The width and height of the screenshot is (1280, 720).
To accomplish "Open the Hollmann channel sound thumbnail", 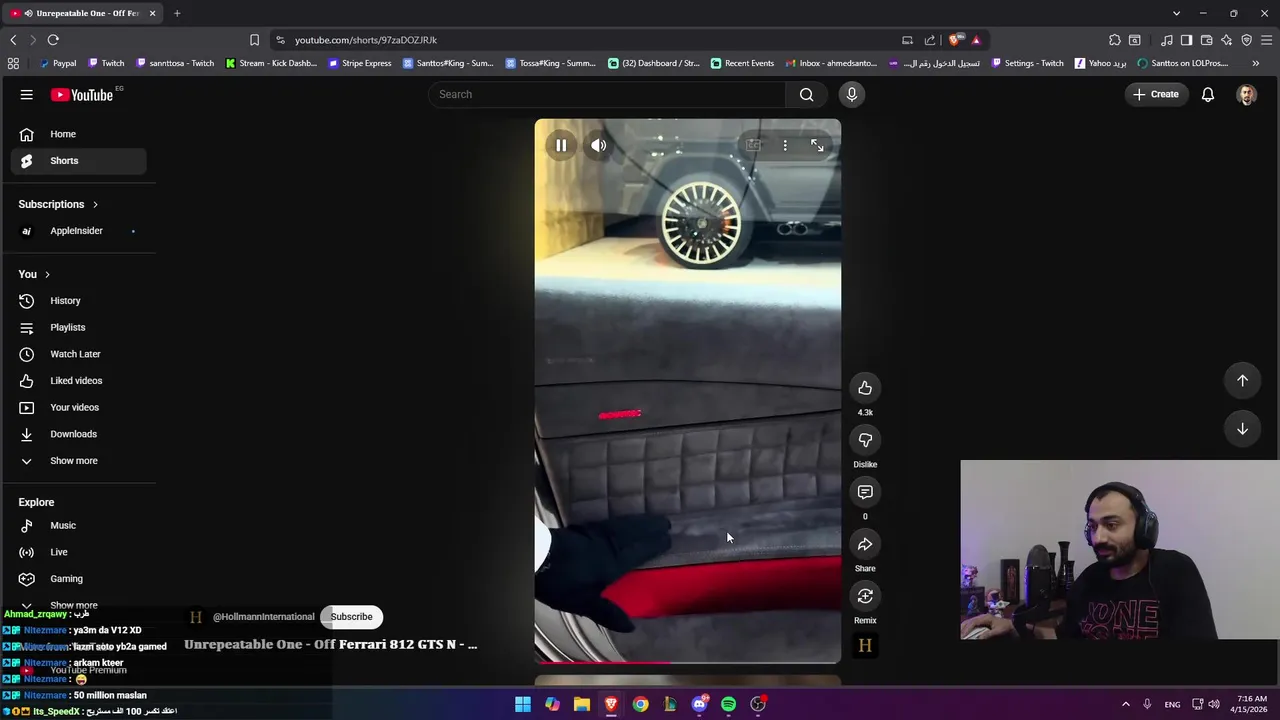I will click(x=865, y=646).
